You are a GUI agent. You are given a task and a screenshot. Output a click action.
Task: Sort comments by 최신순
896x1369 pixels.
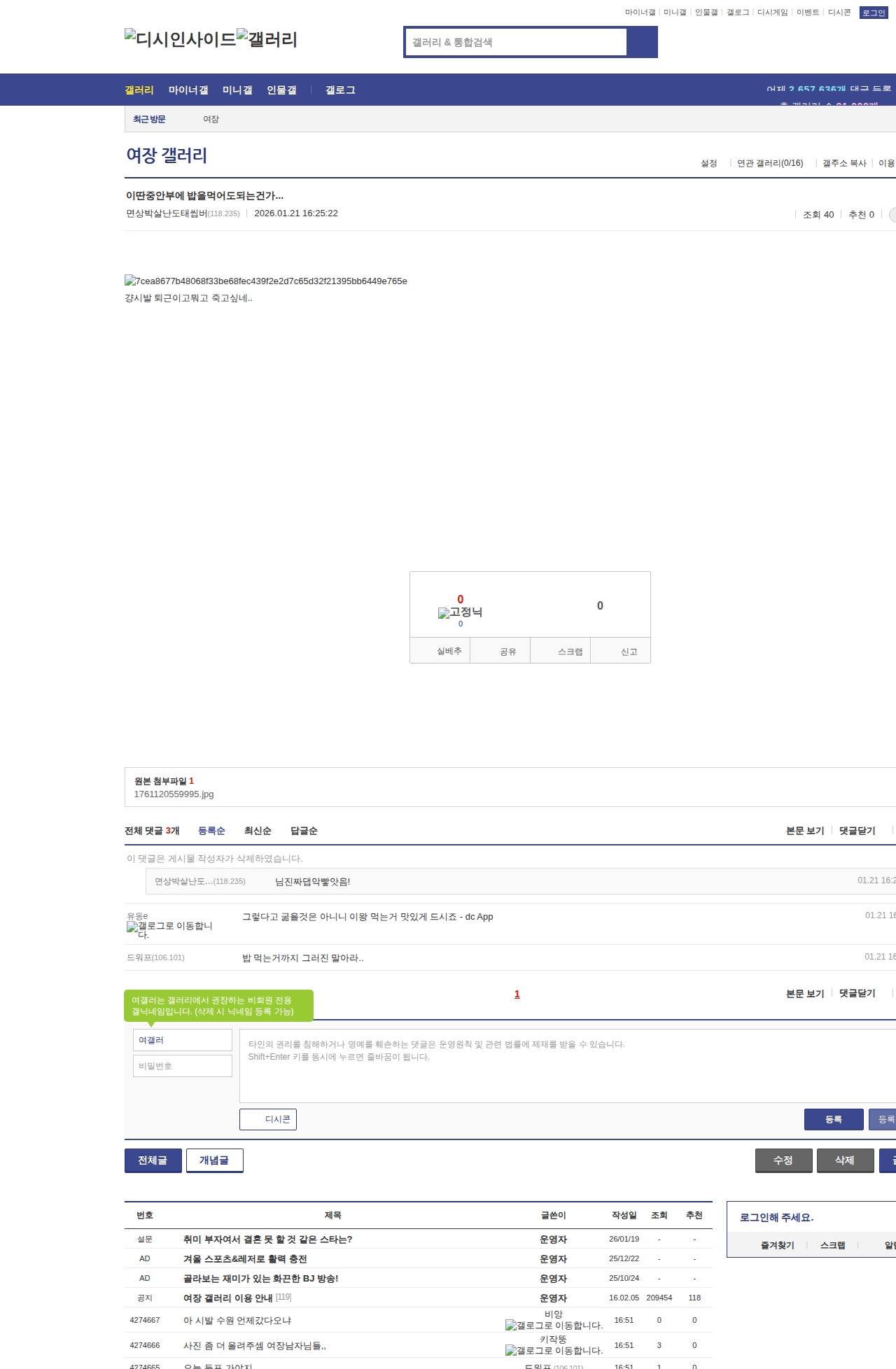coord(258,831)
